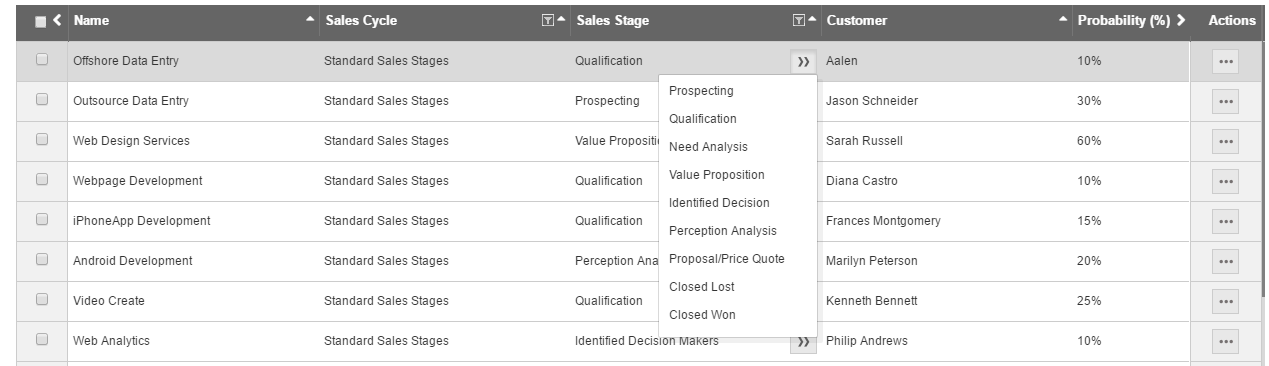Image resolution: width=1269 pixels, height=366 pixels.
Task: Open the iPhoneApp Development opportunity
Action: coord(142,221)
